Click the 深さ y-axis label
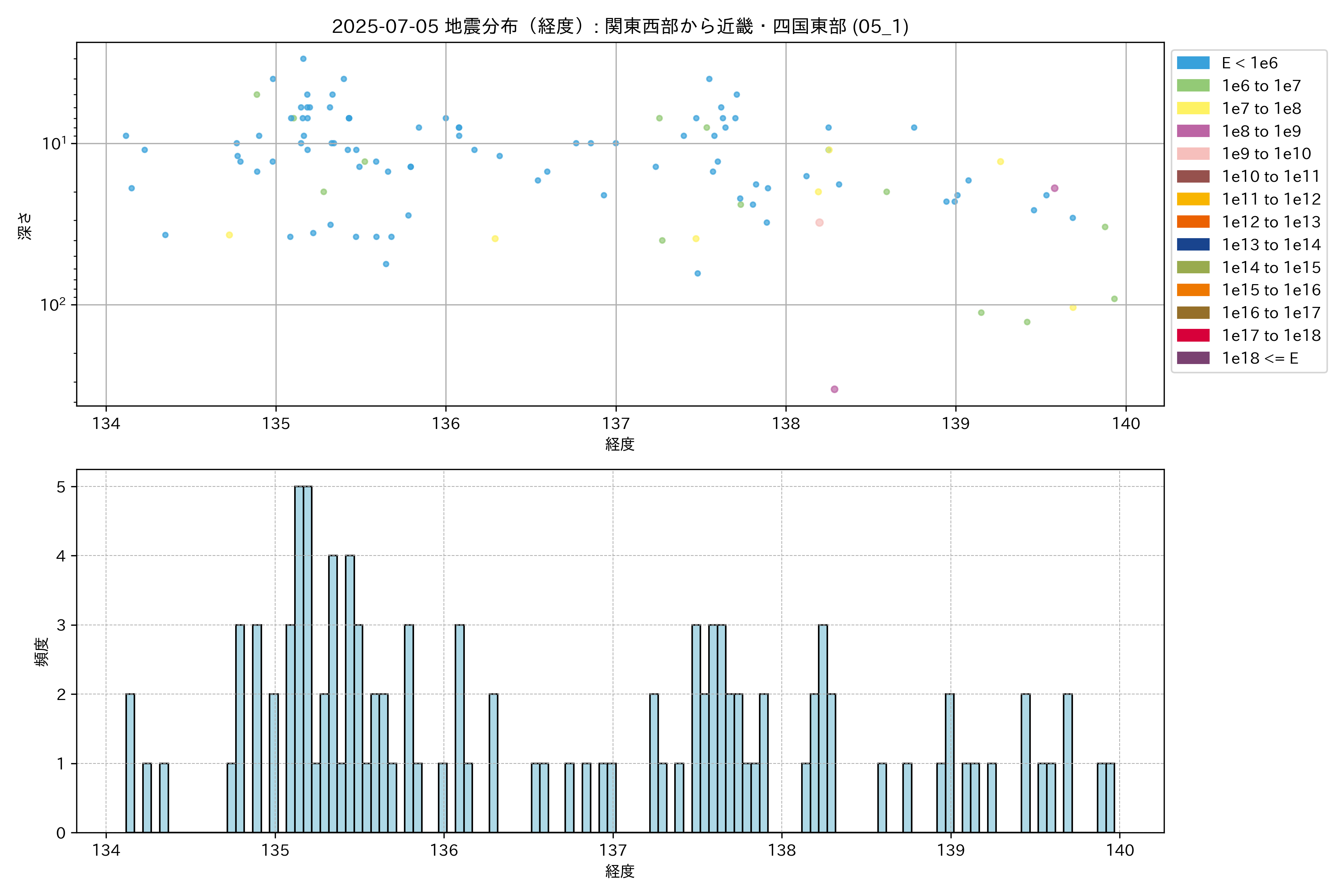This screenshot has width=1344, height=896. tap(25, 226)
